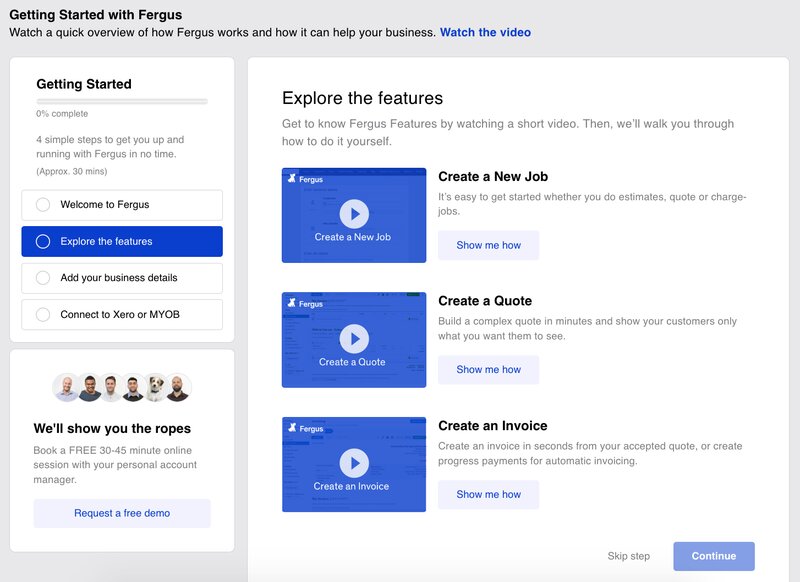Click the Create a New Job heading
The width and height of the screenshot is (800, 582).
(x=493, y=176)
